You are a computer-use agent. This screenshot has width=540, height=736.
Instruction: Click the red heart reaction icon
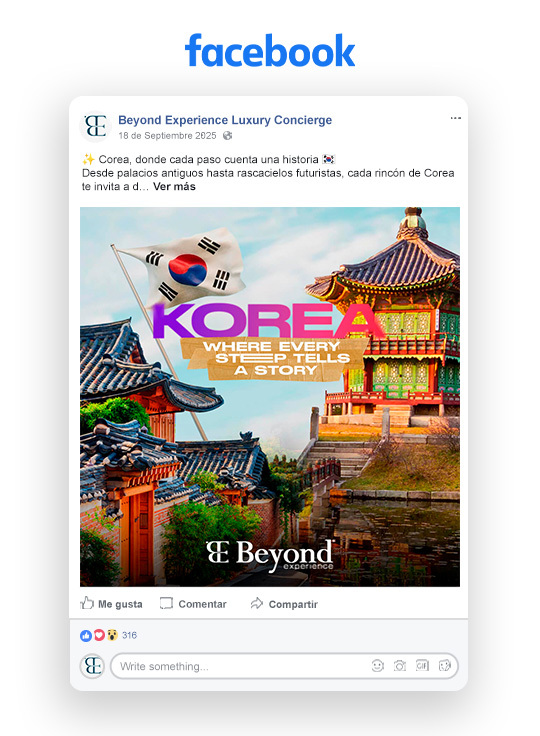[99, 636]
